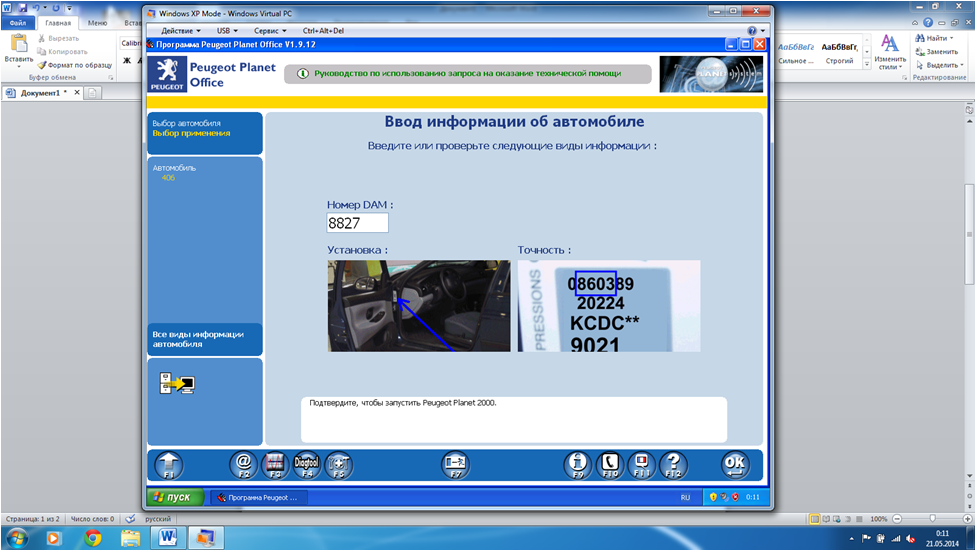Click the Windows Media Player taskbar icon

coord(54,537)
